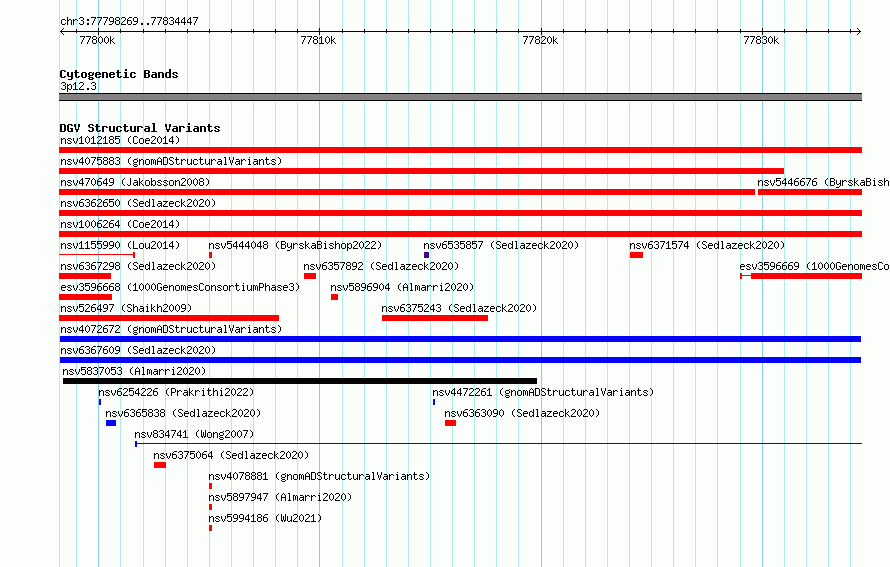Click the DGV Structural Variants track title
Image resolution: width=890 pixels, height=567 pixels.
(x=140, y=128)
